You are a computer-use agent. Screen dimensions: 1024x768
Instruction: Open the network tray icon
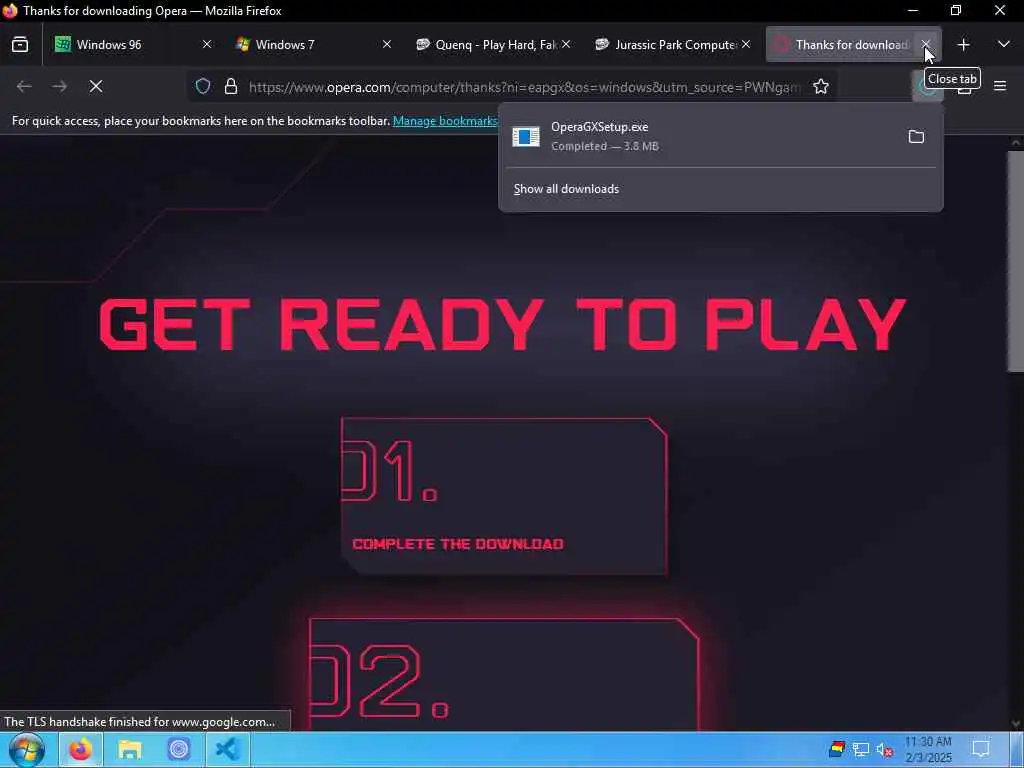[861, 749]
